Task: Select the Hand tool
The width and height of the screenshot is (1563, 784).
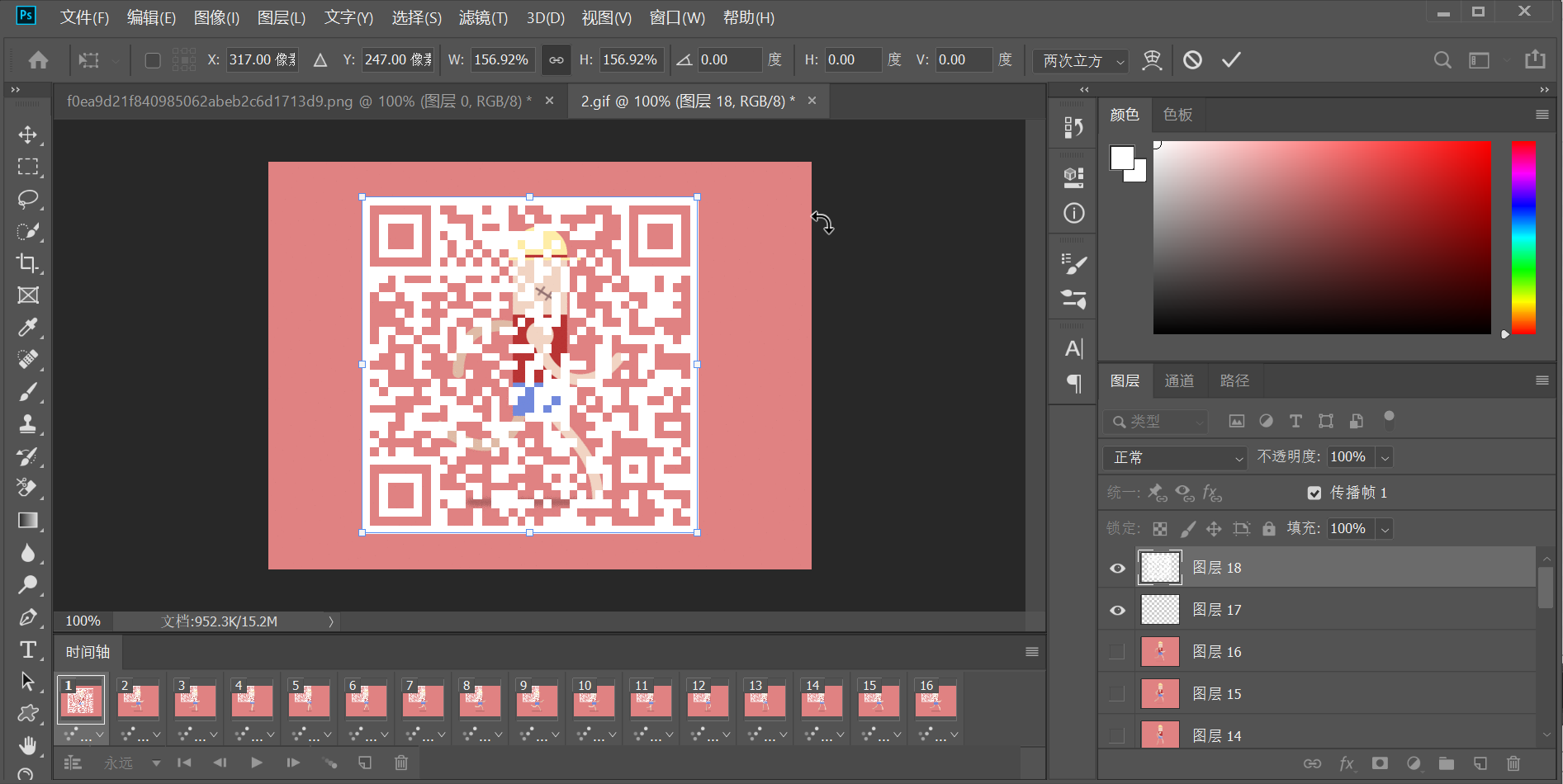Action: click(x=28, y=745)
